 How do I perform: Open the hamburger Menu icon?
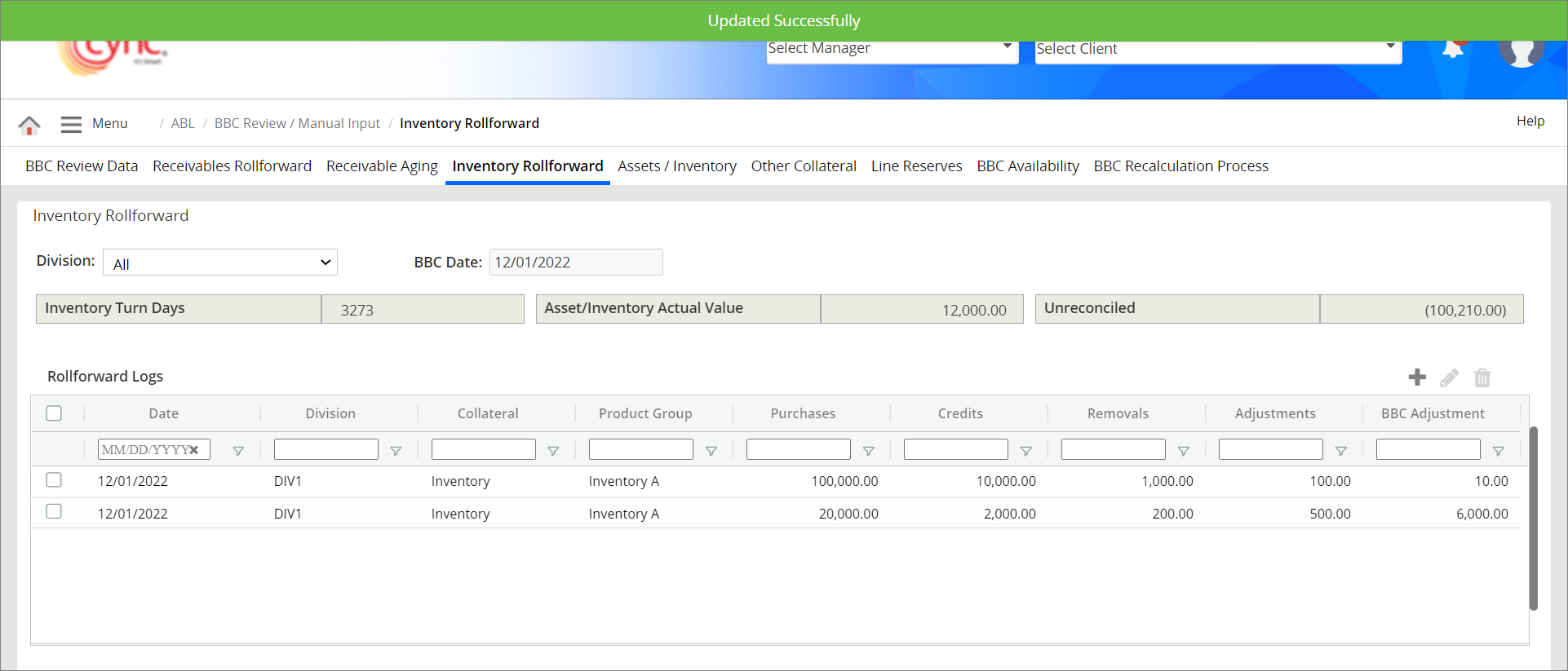coord(71,124)
